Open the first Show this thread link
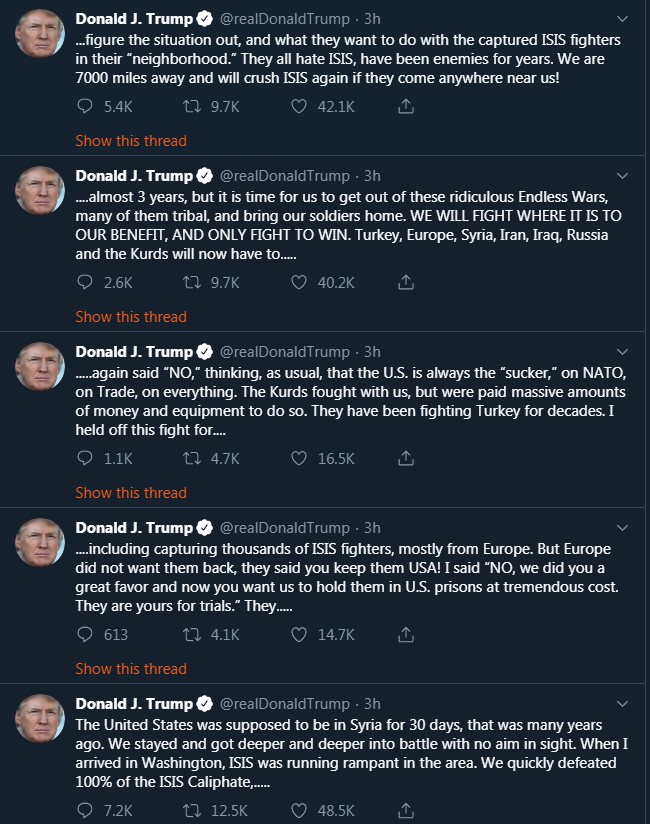650x824 pixels. [x=130, y=141]
